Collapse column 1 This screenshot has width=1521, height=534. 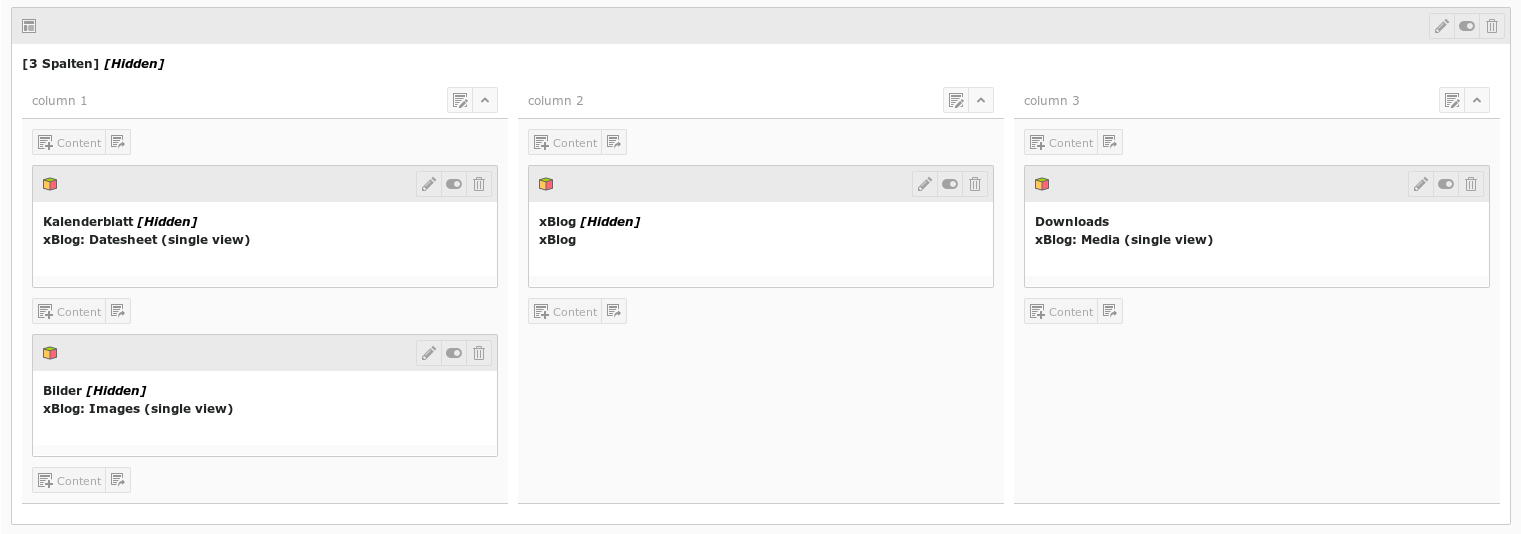pos(485,100)
